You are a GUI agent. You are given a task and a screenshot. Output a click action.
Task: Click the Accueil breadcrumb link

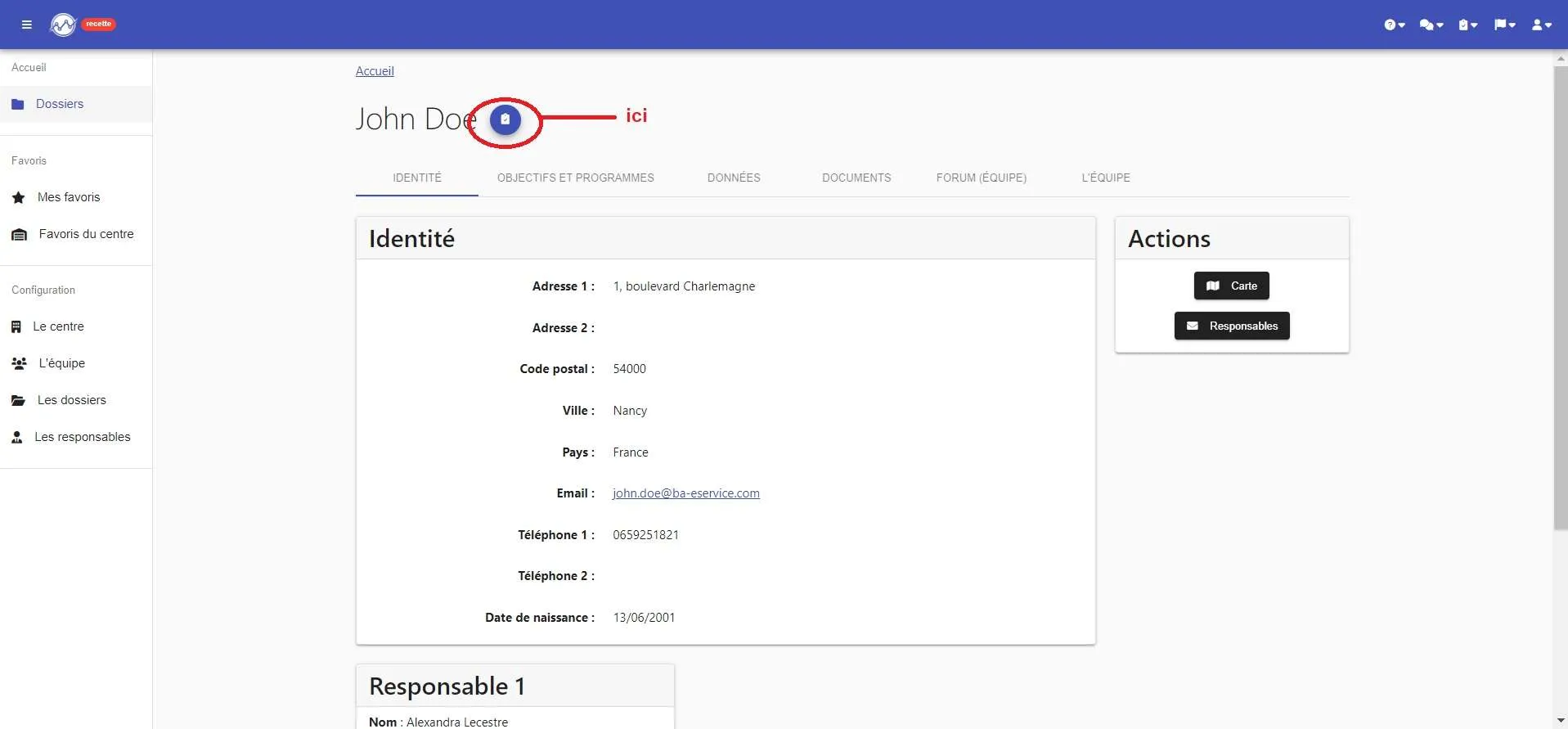(375, 71)
